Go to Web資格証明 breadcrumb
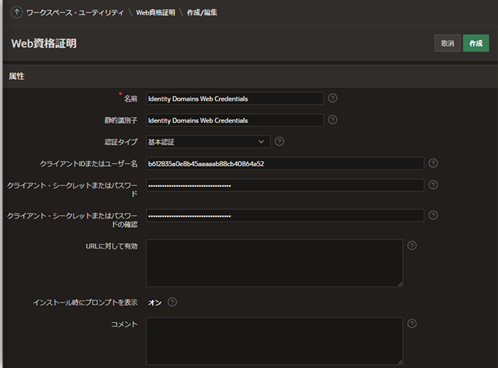Screen dimensions: 498x368 pos(155,13)
